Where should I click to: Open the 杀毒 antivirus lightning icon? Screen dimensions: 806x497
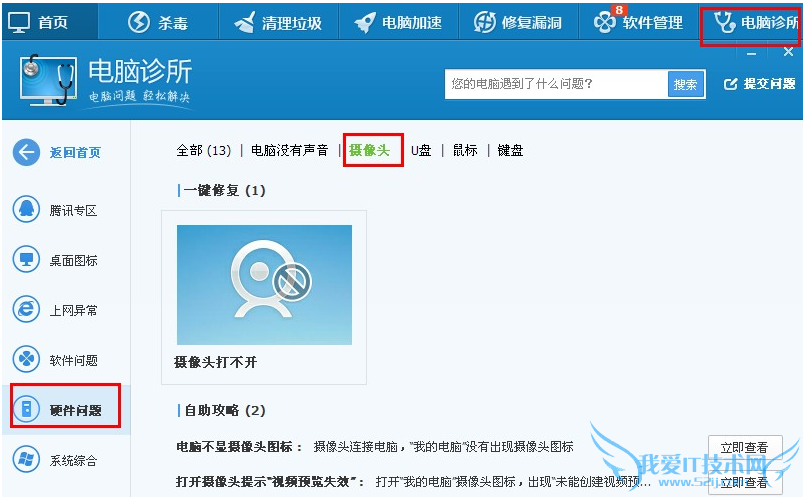[x=138, y=22]
